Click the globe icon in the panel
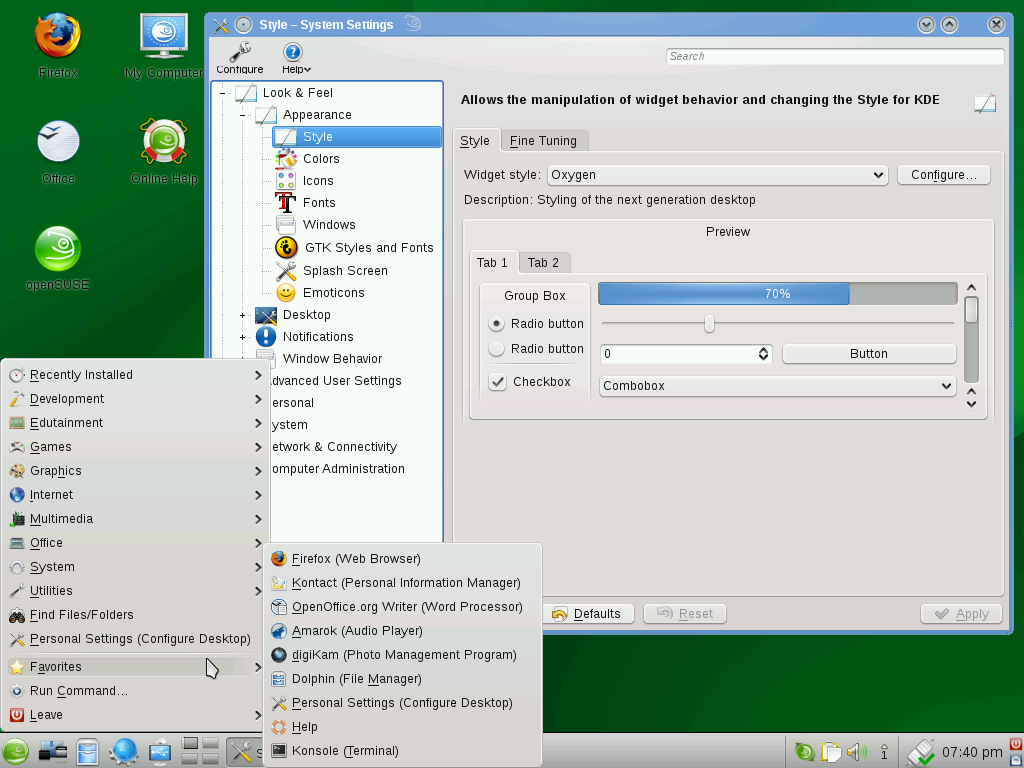The width and height of the screenshot is (1024, 768). 123,751
